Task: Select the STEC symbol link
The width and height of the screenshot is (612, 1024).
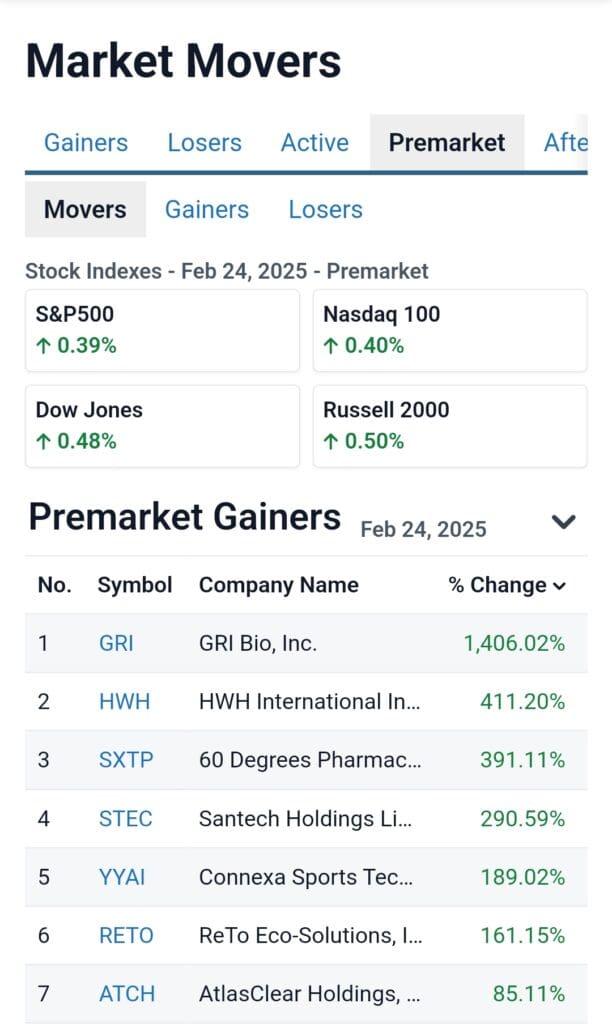Action: [x=125, y=819]
